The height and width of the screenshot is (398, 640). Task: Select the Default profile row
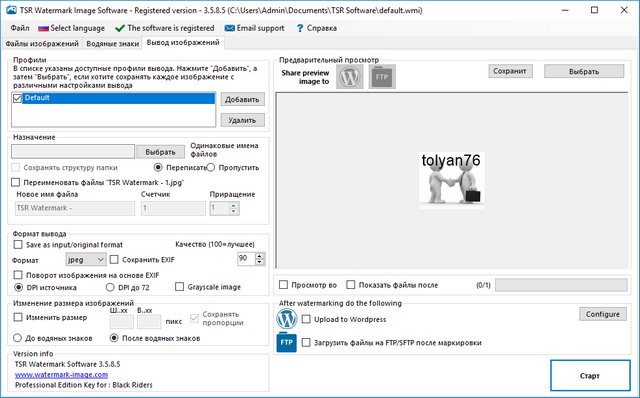click(x=118, y=98)
